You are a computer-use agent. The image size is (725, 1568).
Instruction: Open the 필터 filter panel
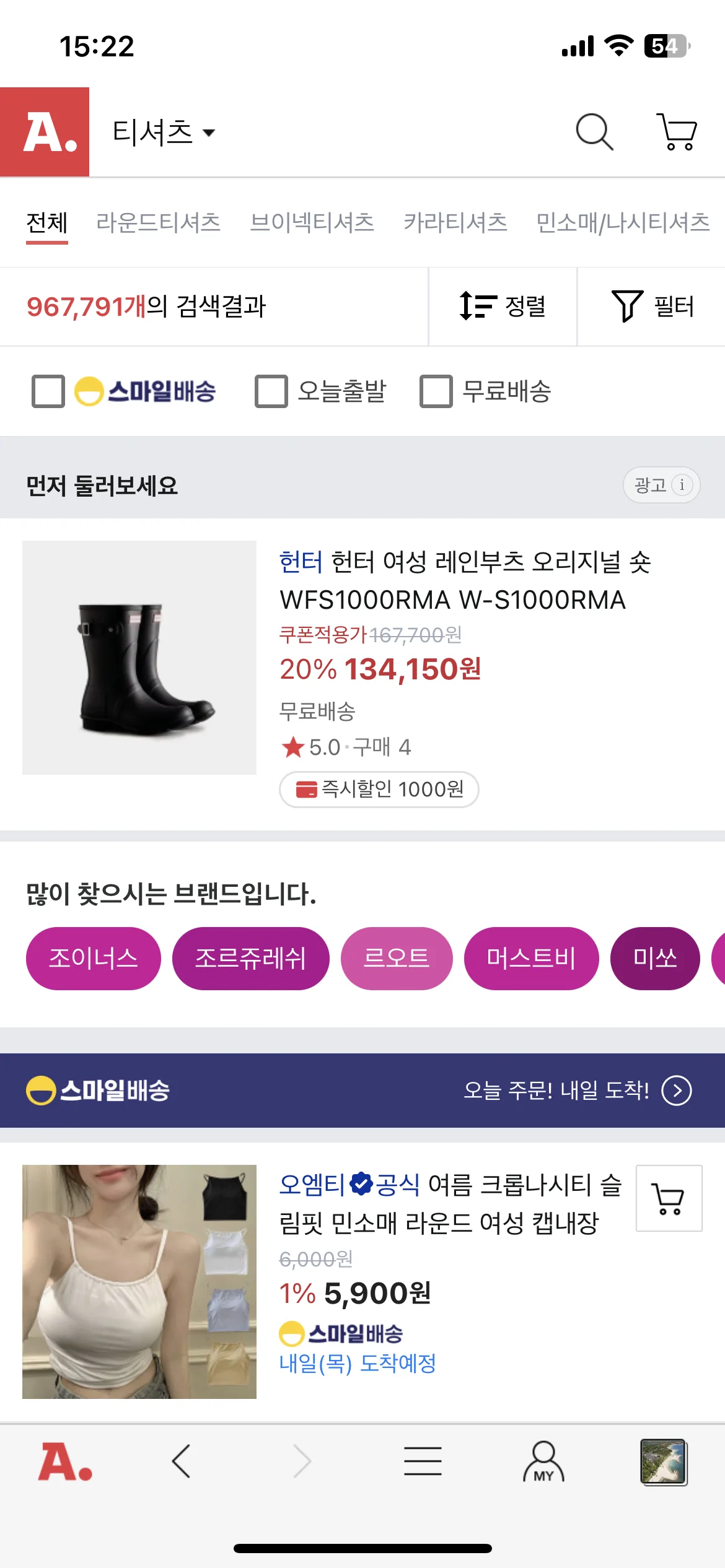click(652, 307)
